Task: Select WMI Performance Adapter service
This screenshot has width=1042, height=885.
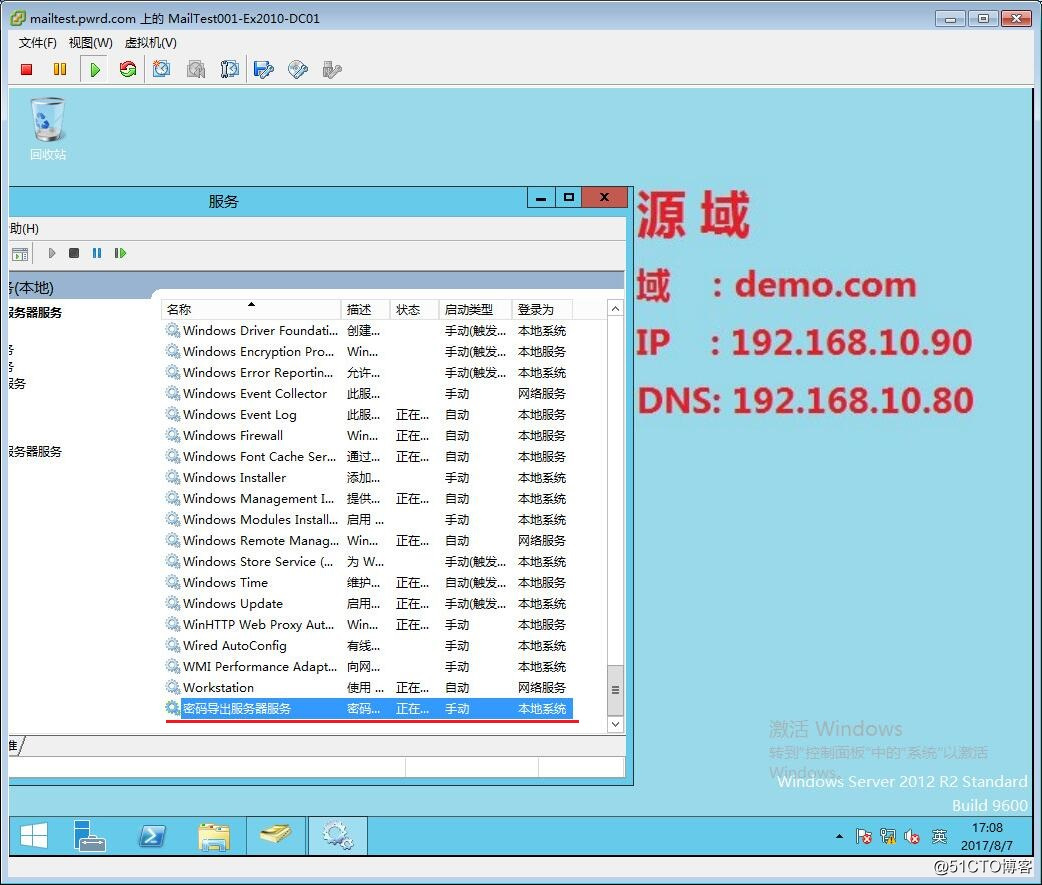Action: pos(367,666)
